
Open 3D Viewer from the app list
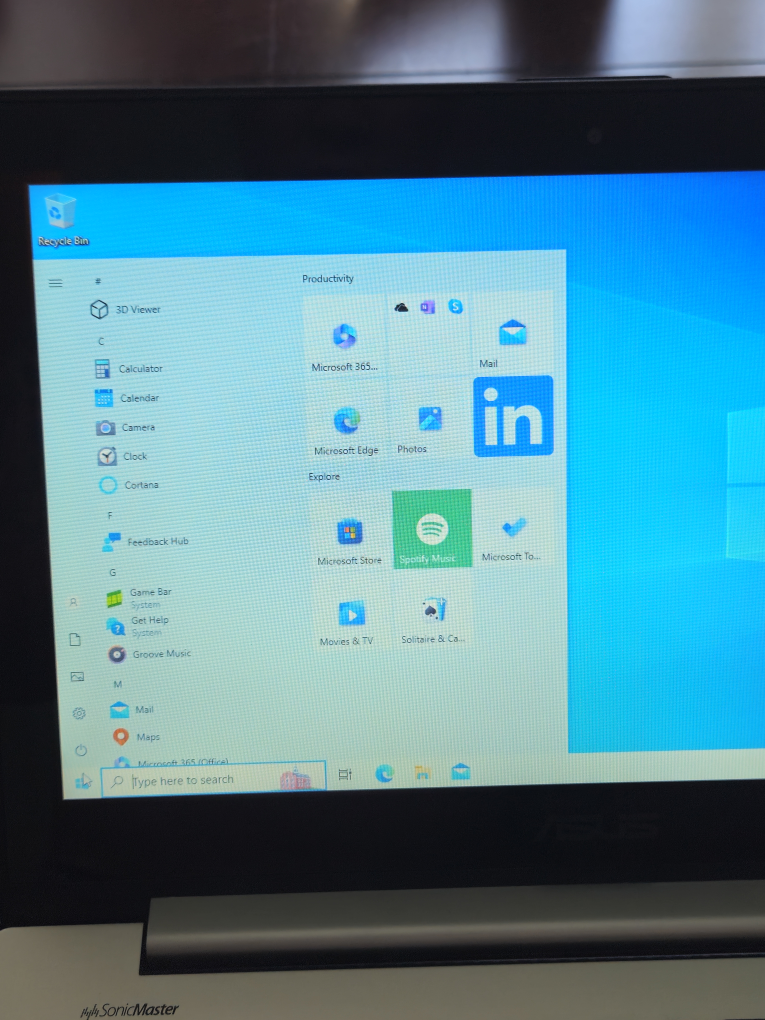click(x=126, y=310)
